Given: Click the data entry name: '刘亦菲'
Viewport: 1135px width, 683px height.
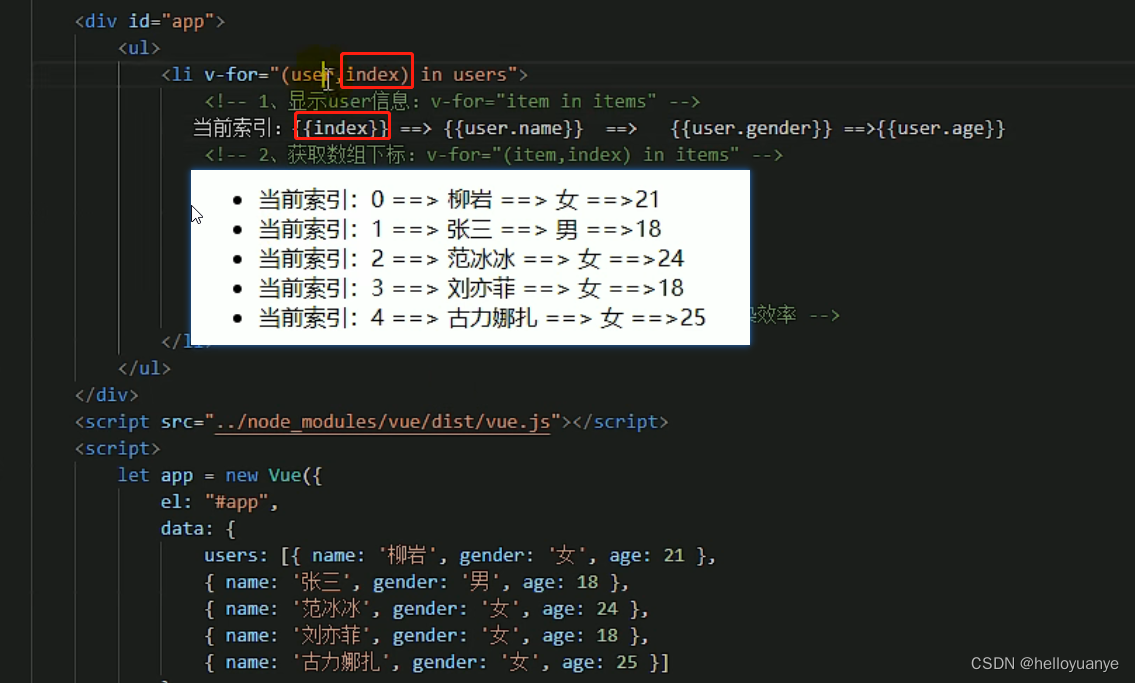Looking at the screenshot, I should pyautogui.click(x=298, y=636).
